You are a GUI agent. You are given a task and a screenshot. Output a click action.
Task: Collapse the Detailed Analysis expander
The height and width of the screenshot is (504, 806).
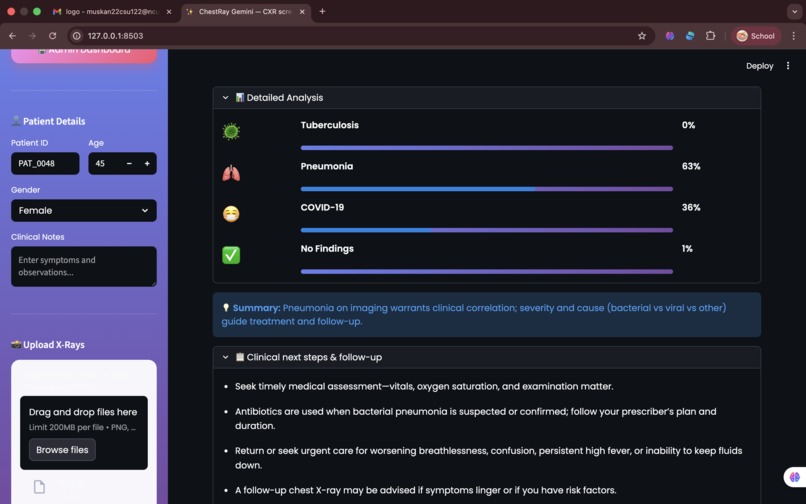click(x=487, y=98)
